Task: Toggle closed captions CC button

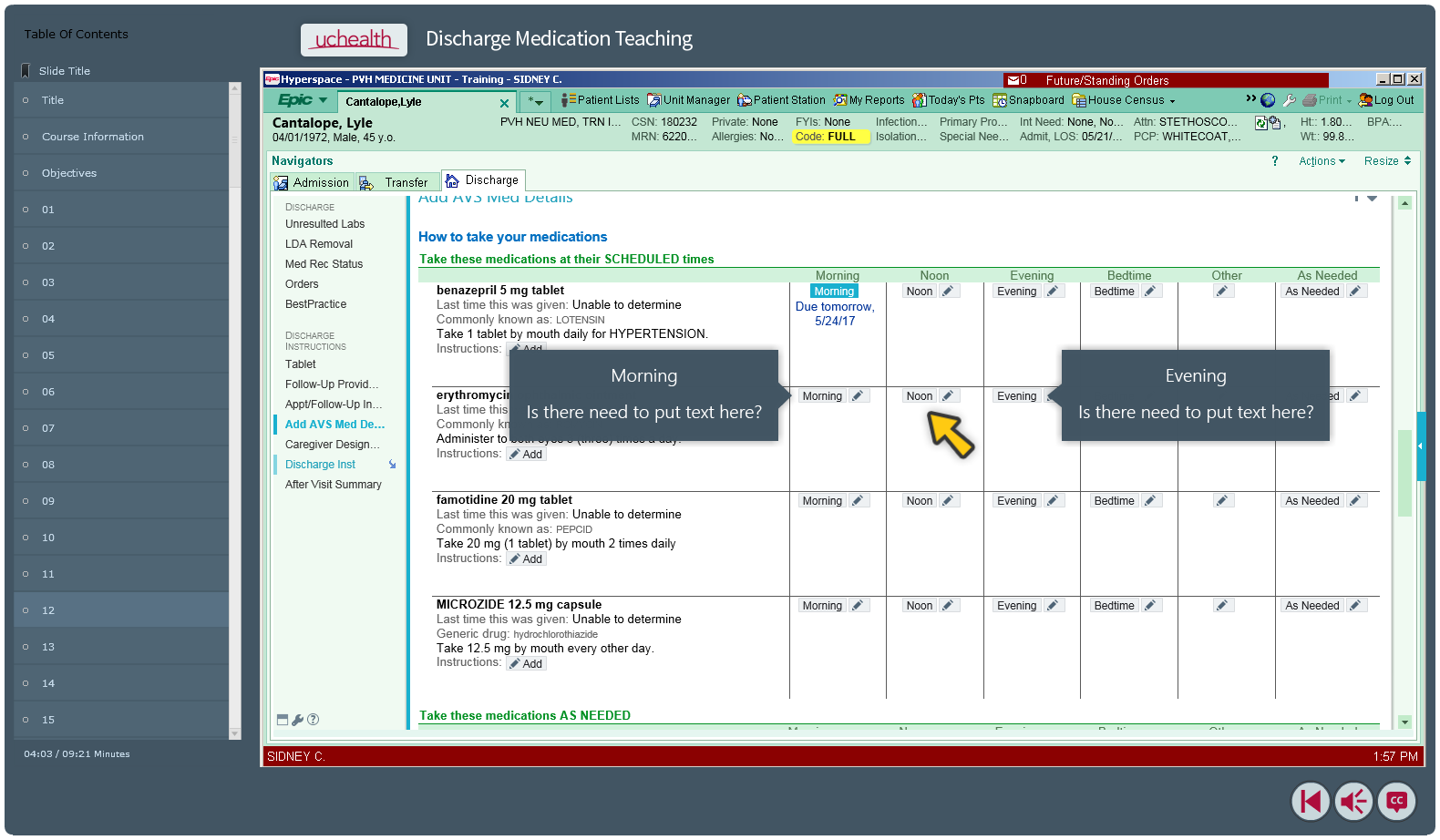Action: 1397,802
